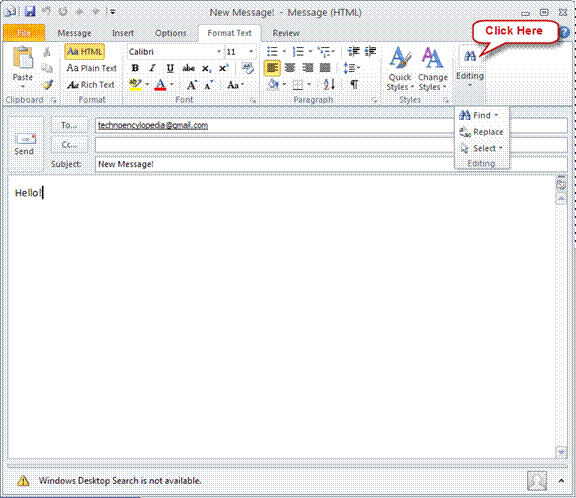Toggle Align Text Right

click(308, 68)
